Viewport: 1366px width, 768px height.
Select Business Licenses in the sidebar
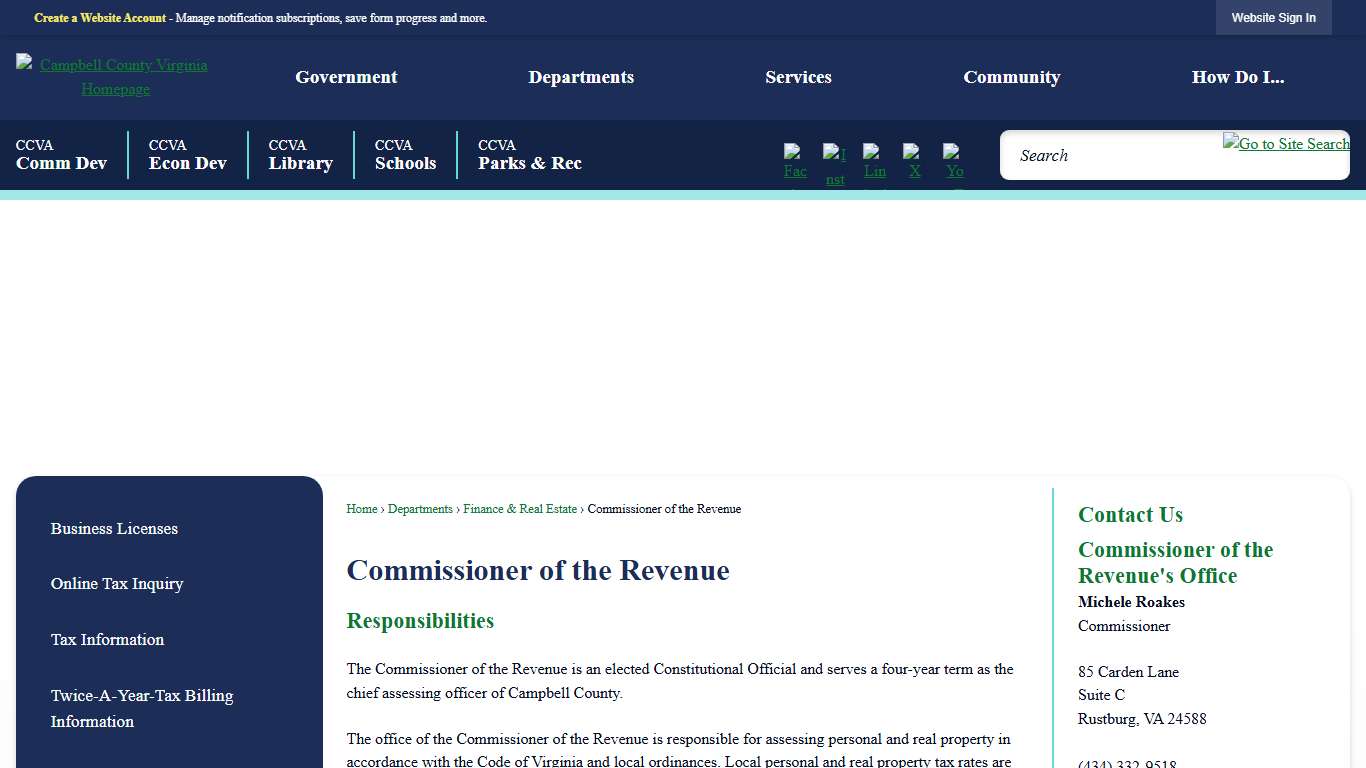[114, 529]
